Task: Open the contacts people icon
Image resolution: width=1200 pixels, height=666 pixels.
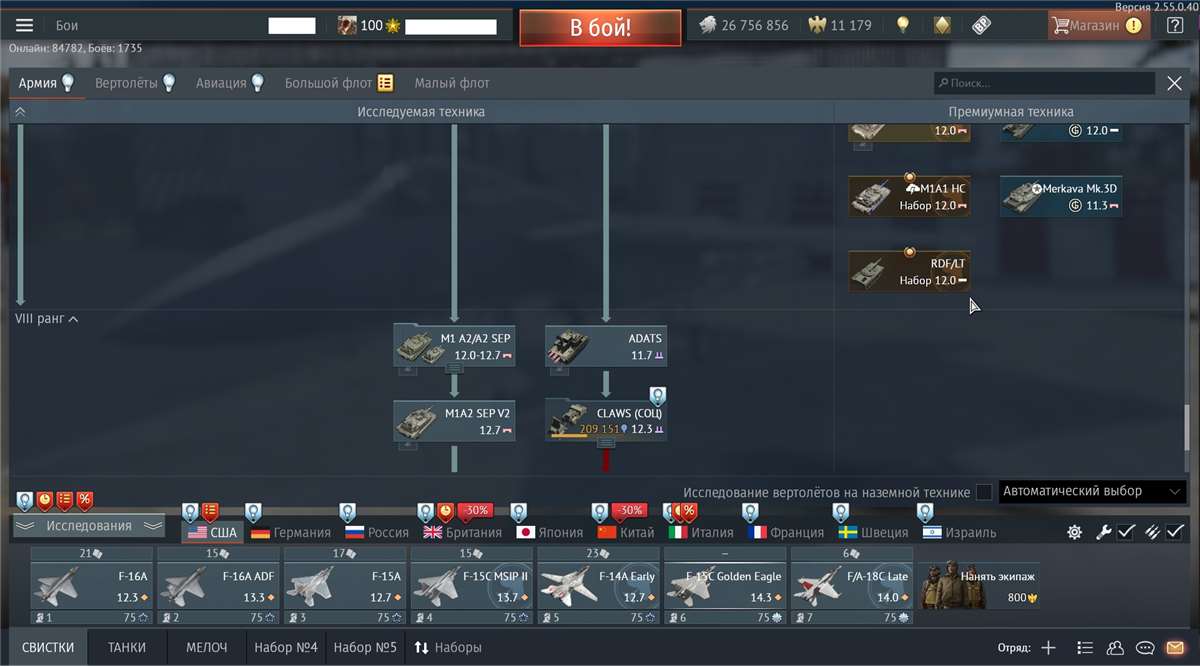Action: pyautogui.click(x=1116, y=648)
